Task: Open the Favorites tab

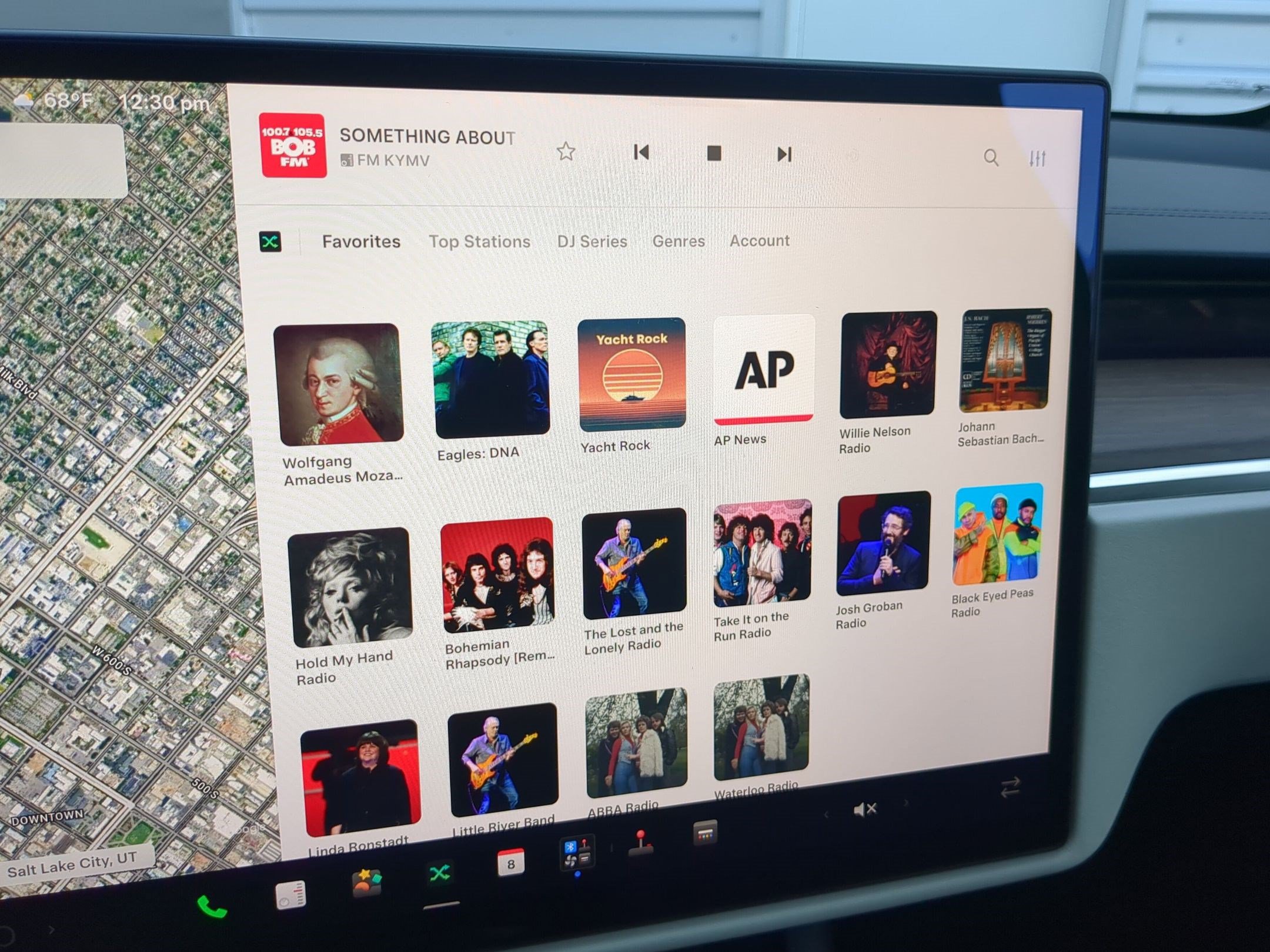Action: (361, 242)
